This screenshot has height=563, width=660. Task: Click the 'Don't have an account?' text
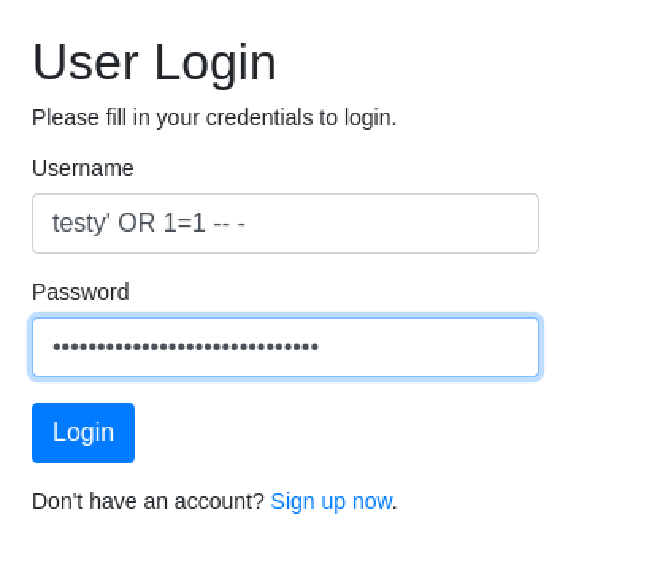(x=148, y=501)
